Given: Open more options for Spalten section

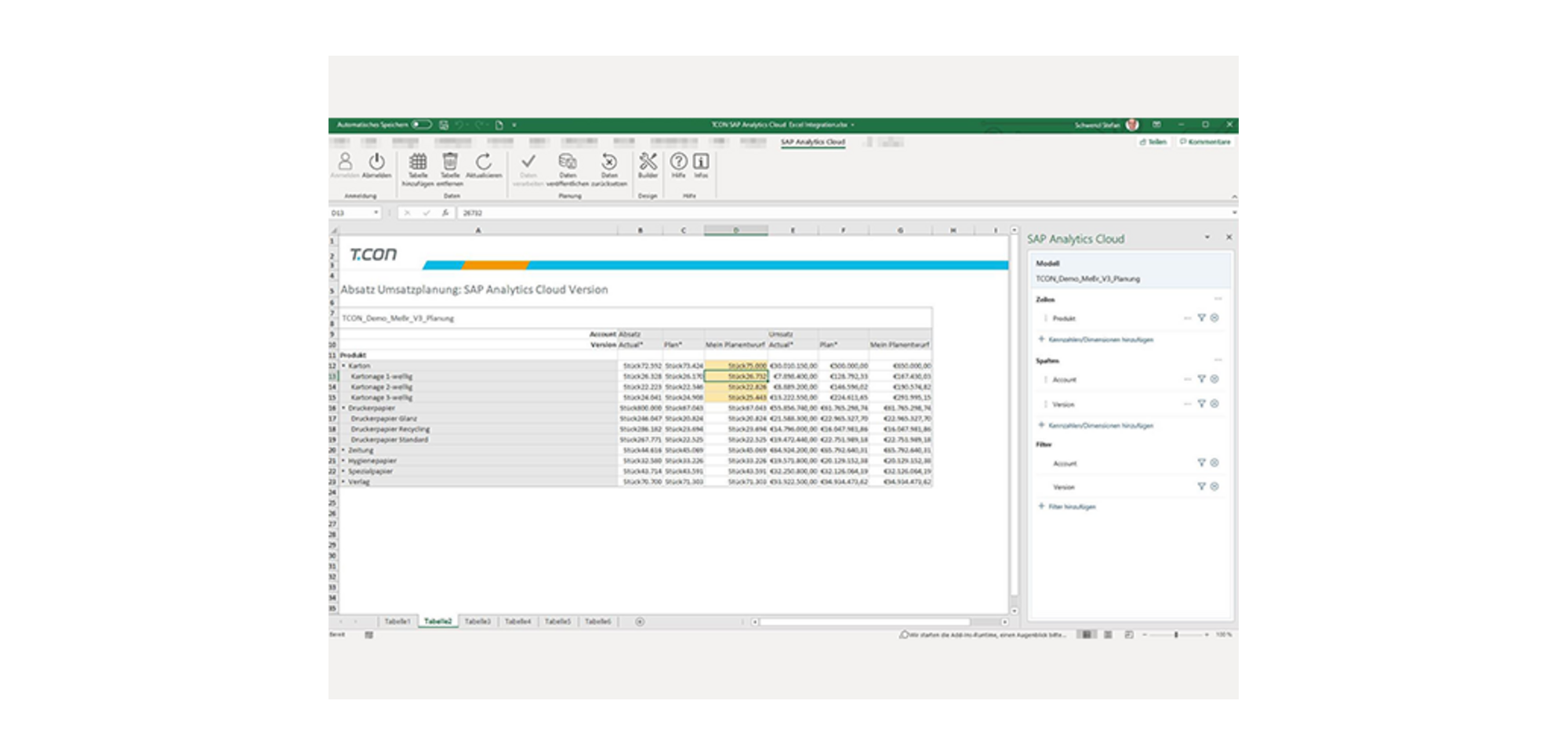Looking at the screenshot, I should pos(1218,361).
